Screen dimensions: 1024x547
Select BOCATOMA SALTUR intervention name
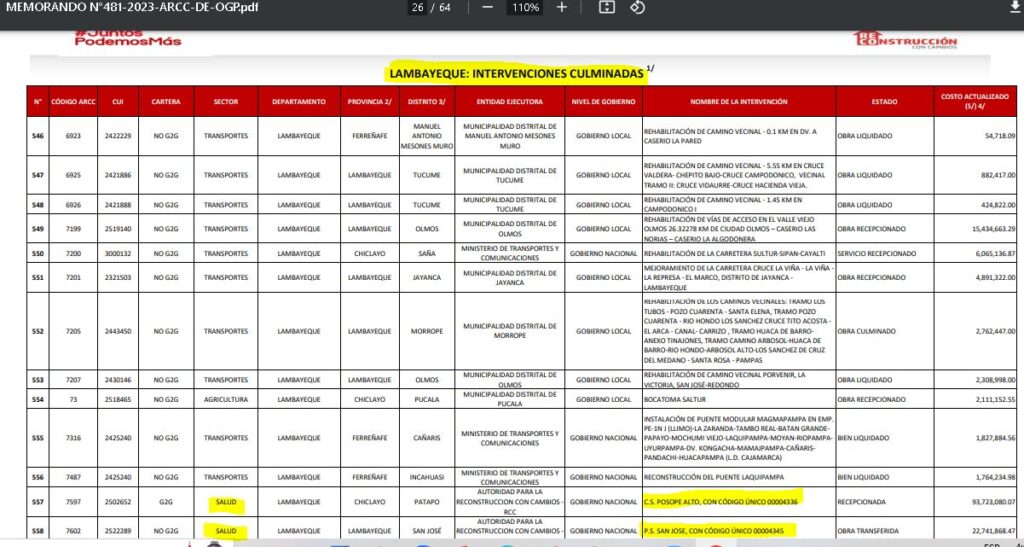pyautogui.click(x=675, y=399)
